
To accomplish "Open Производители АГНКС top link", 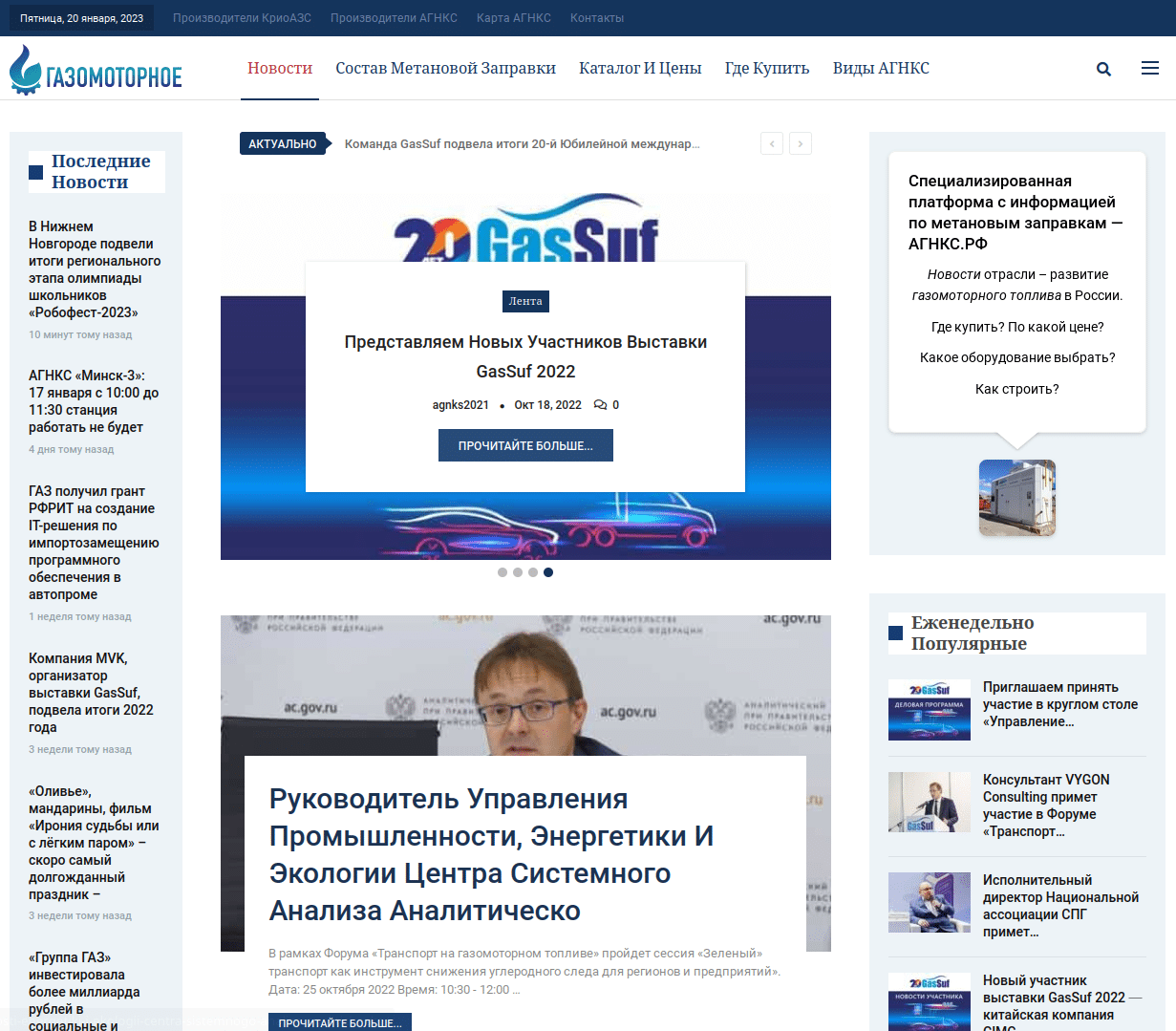I will [x=394, y=18].
